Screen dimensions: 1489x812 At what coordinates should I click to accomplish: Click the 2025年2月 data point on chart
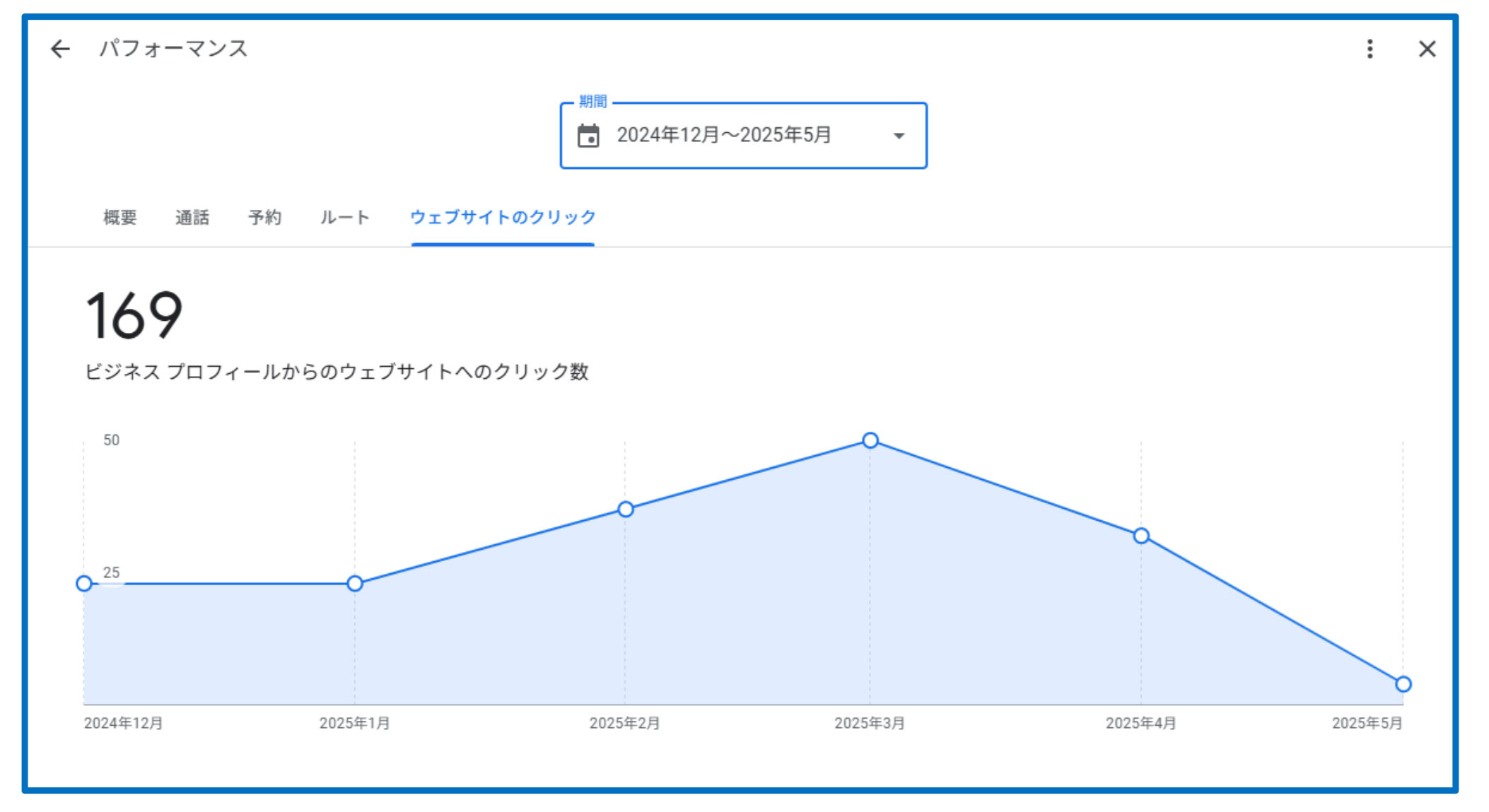[x=626, y=509]
